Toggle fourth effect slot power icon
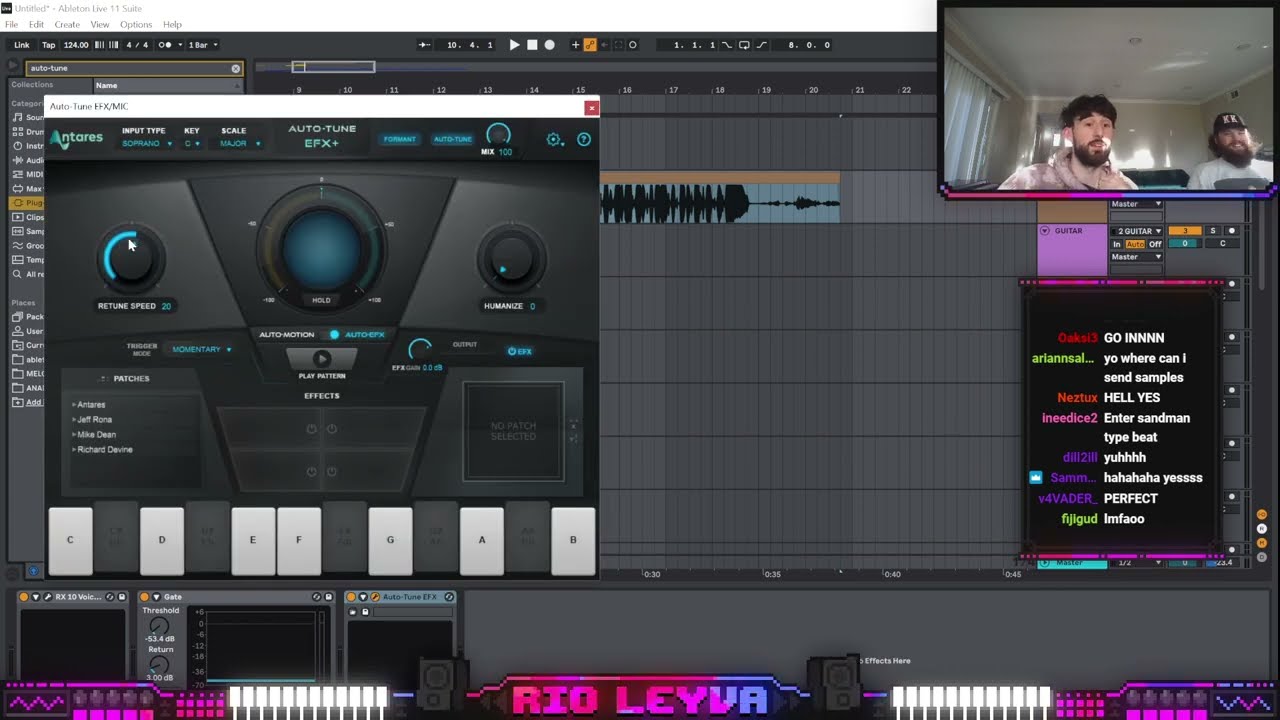 pos(331,471)
